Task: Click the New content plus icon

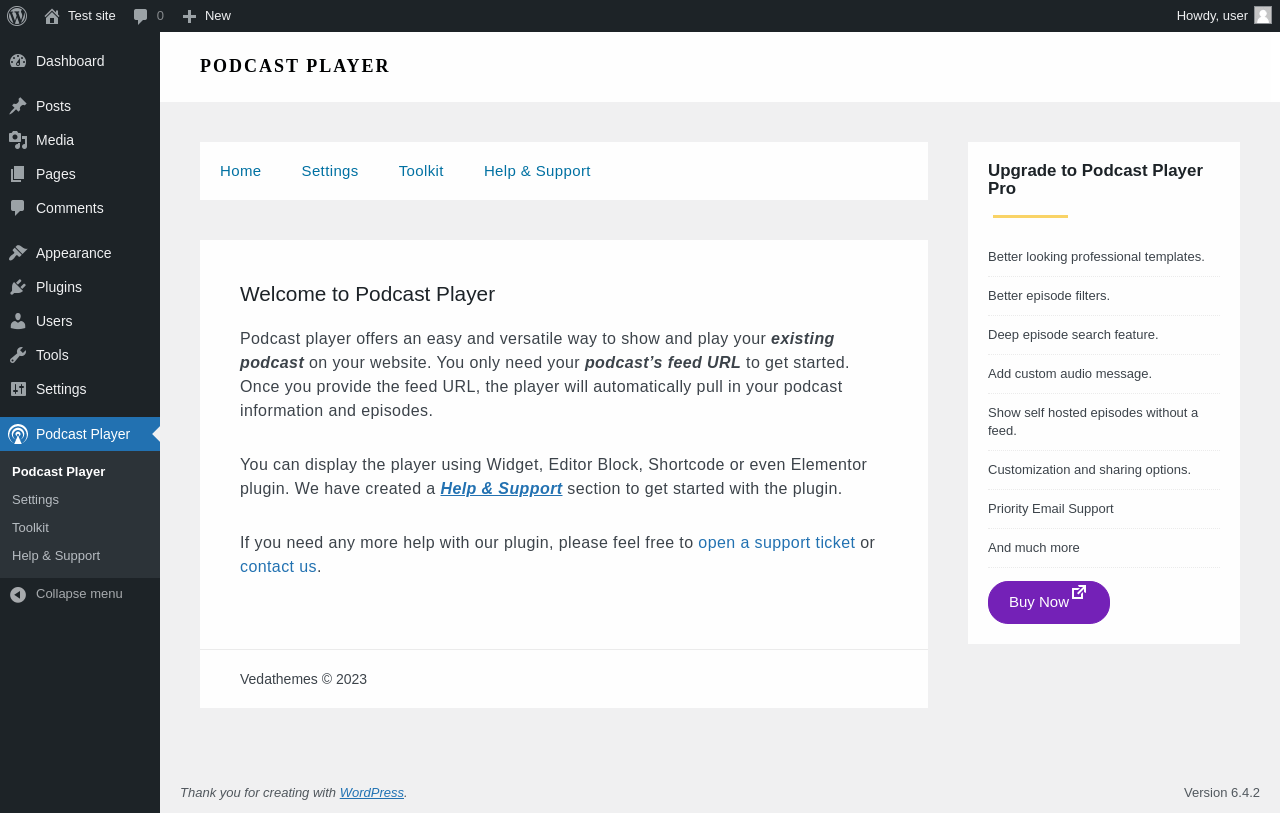Action: [x=189, y=16]
